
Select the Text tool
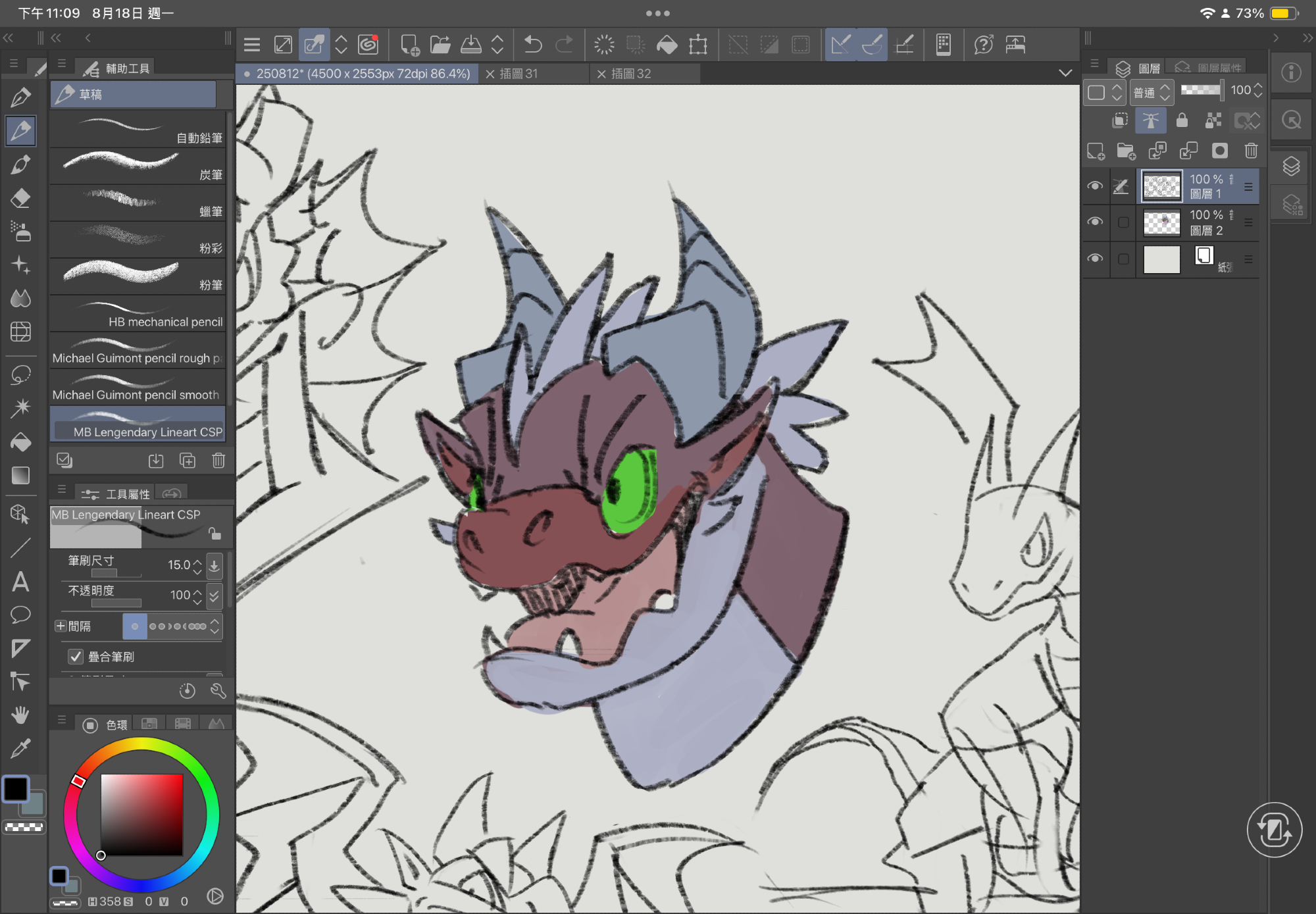(x=20, y=582)
